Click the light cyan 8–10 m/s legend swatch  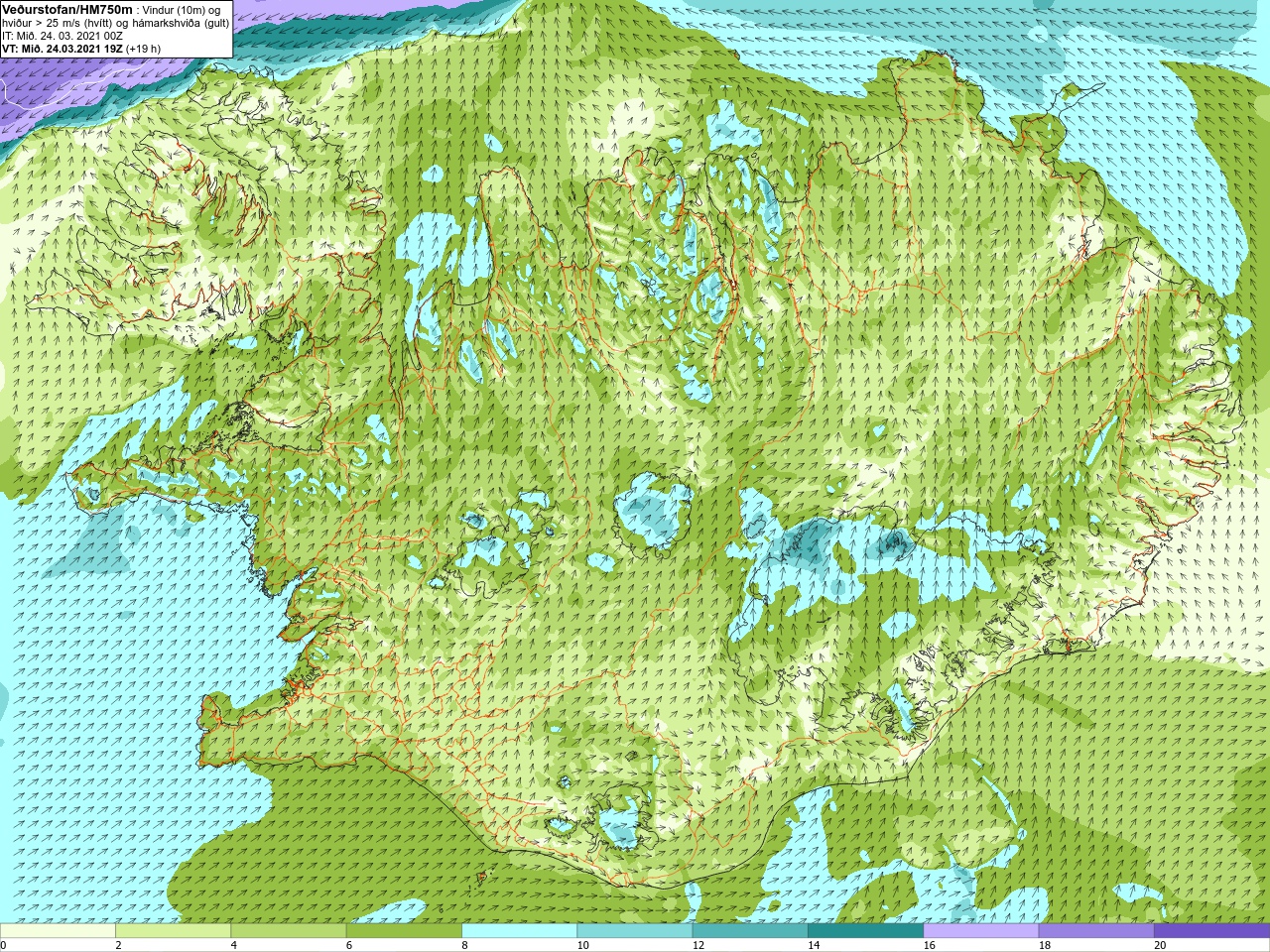click(519, 931)
